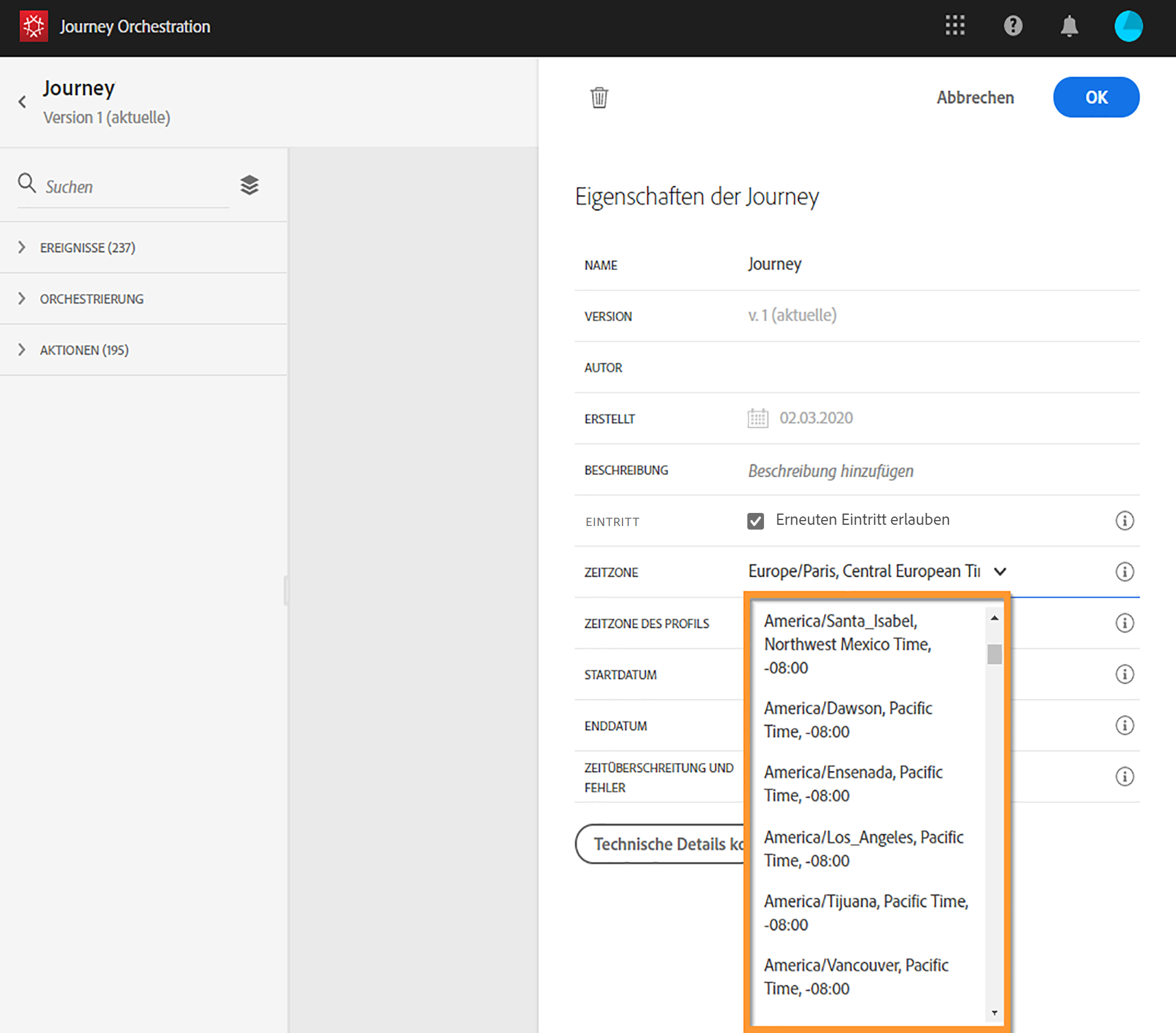Open the notifications bell

1069,26
